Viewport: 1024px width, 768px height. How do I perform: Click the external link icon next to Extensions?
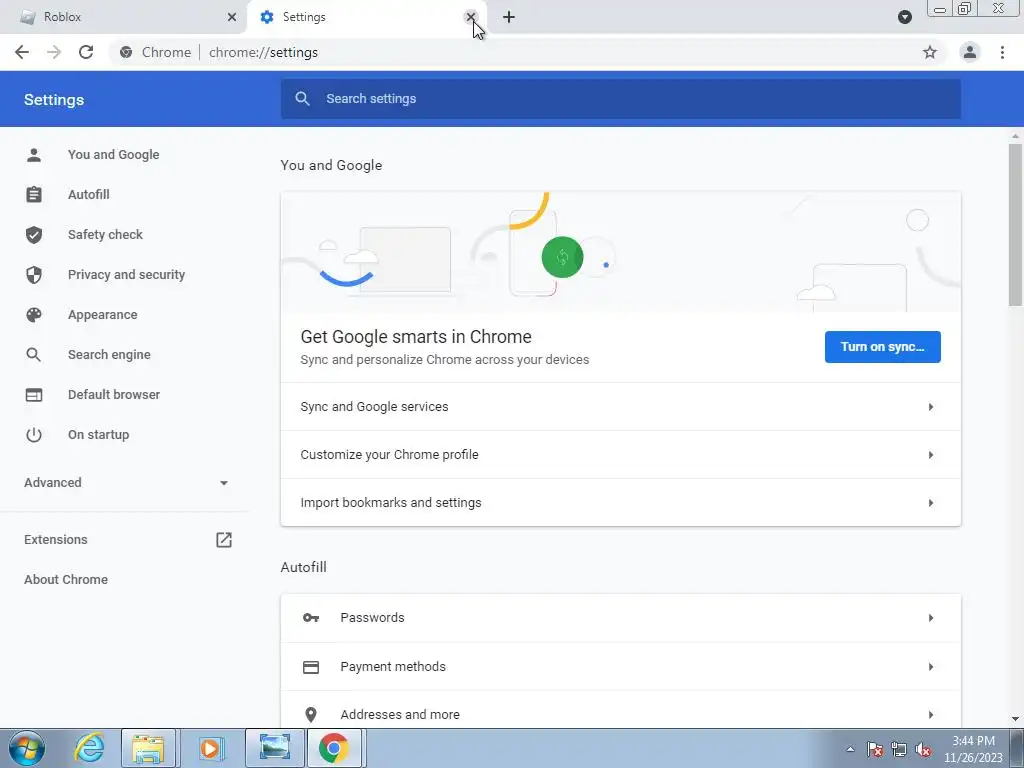coord(224,539)
